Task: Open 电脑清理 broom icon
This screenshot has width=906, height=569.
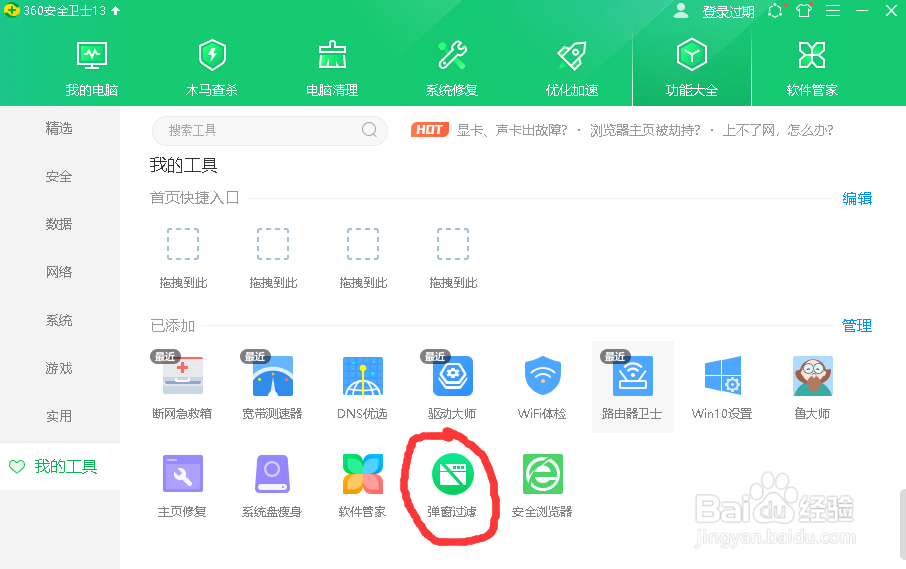Action: (x=332, y=55)
